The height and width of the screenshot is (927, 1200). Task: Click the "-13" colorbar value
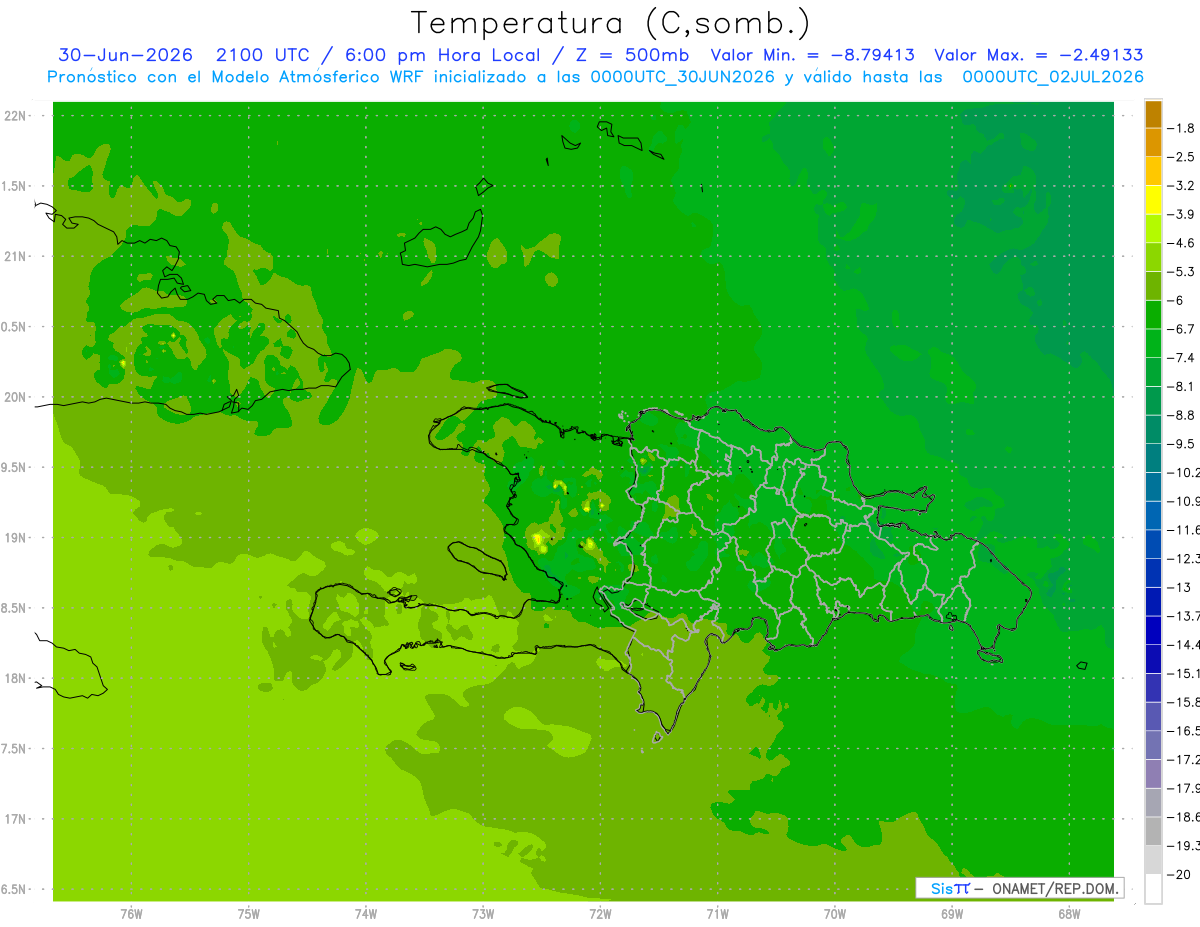(x=1179, y=587)
